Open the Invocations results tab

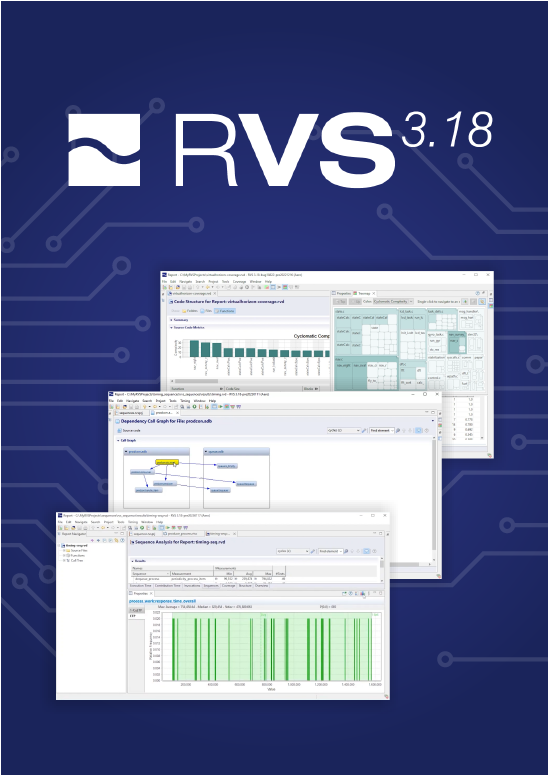(192, 585)
